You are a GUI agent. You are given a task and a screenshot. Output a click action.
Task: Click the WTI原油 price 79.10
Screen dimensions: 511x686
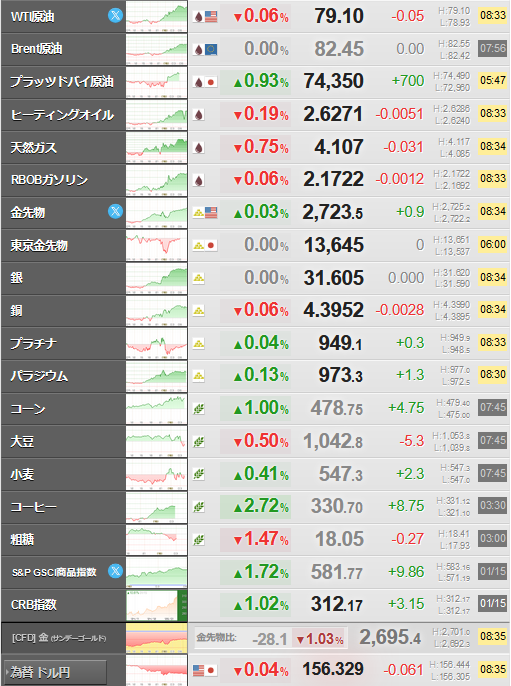click(x=339, y=16)
